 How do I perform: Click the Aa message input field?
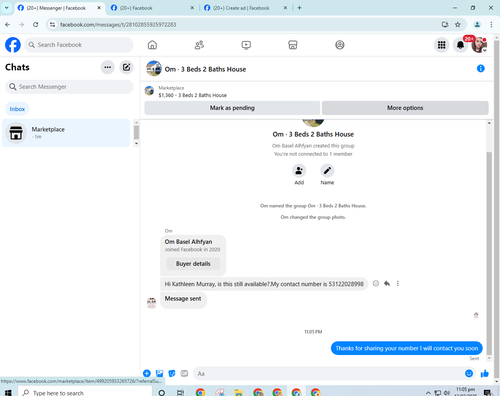pyautogui.click(x=328, y=374)
